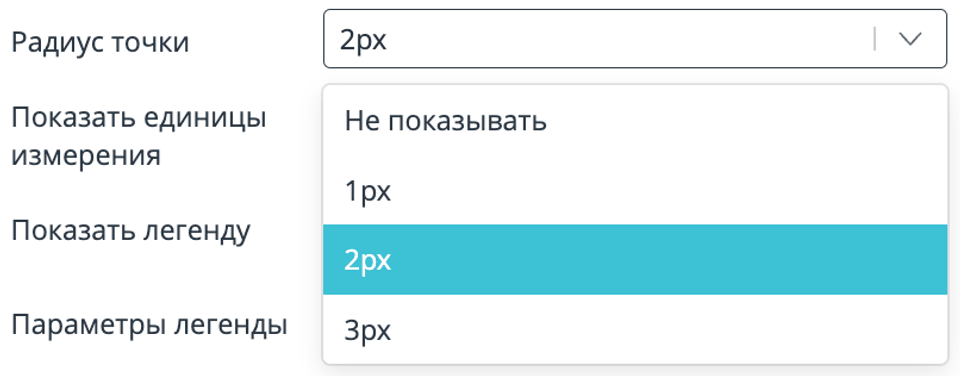Click the Показать единицы измерения label

(x=139, y=137)
